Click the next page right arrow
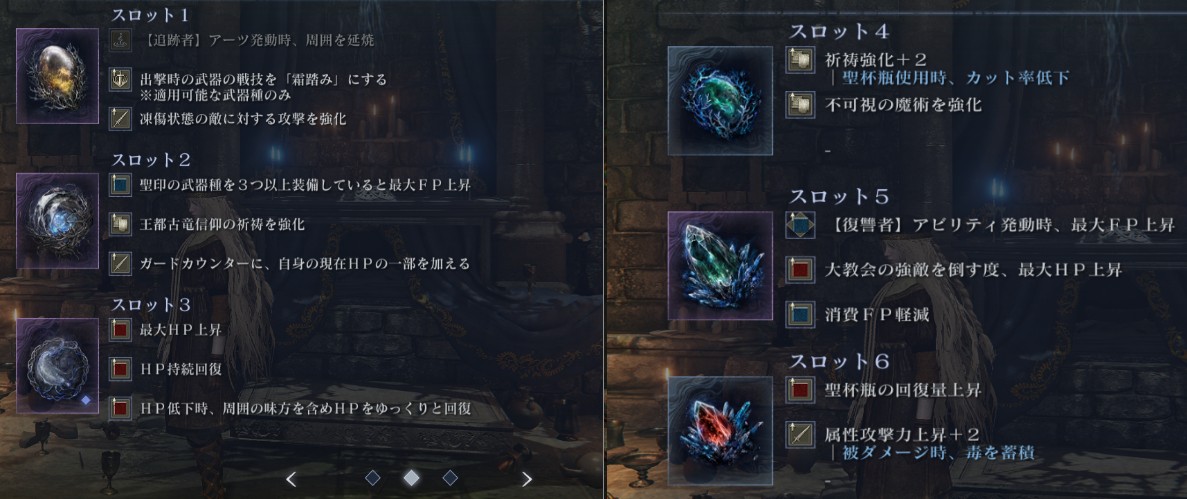This screenshot has width=1187, height=499. (527, 478)
